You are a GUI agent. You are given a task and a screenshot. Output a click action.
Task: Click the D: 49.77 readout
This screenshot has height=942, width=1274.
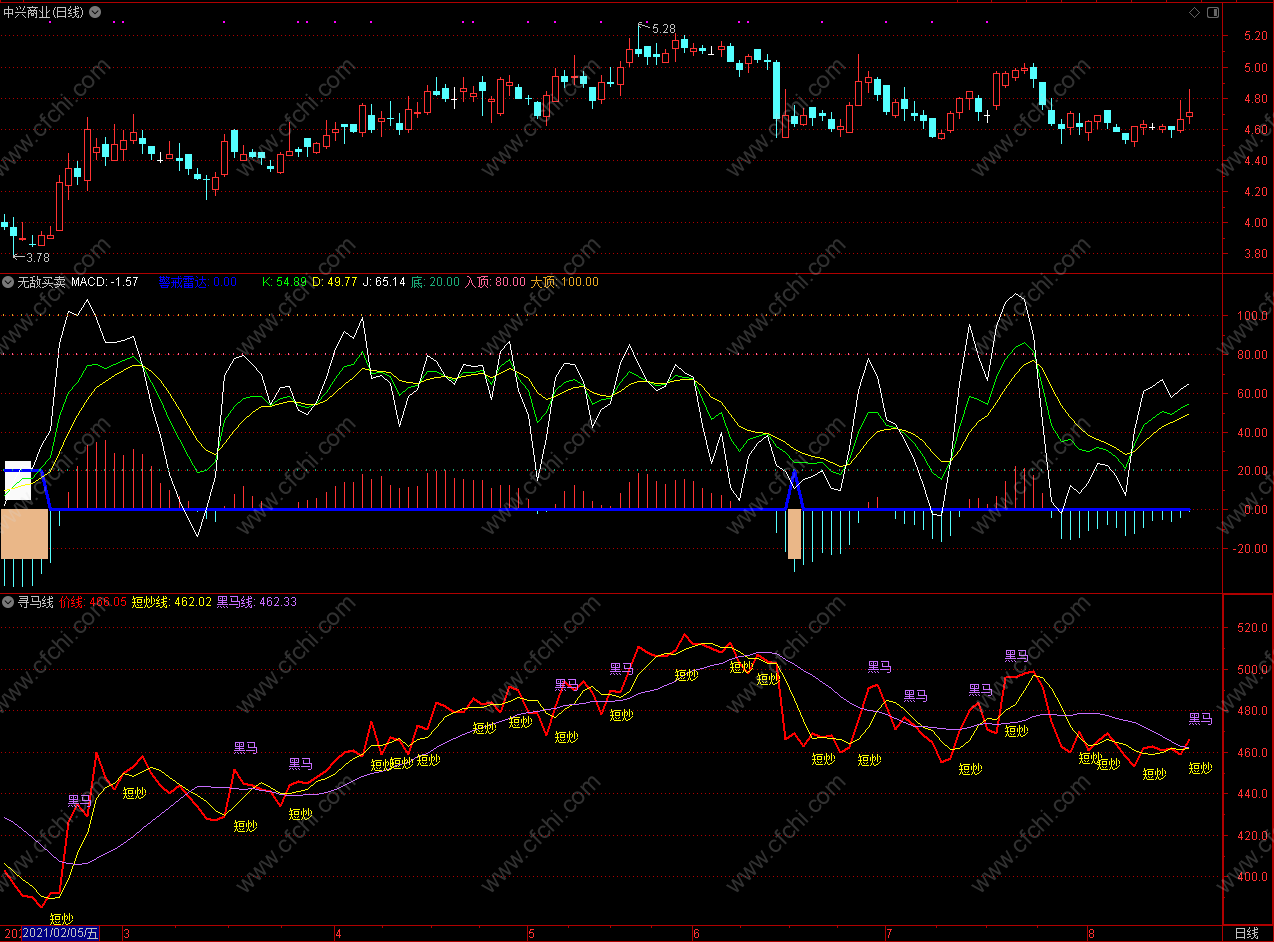334,282
